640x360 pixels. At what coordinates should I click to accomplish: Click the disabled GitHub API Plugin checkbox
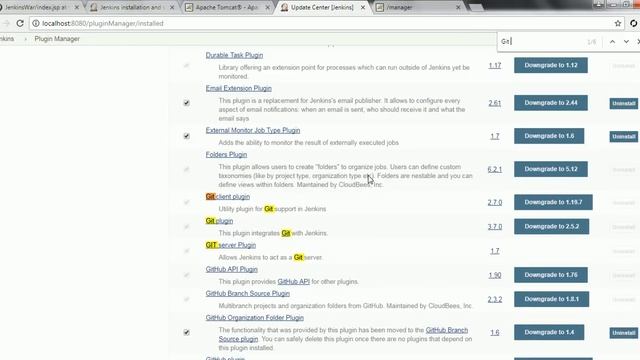click(187, 275)
